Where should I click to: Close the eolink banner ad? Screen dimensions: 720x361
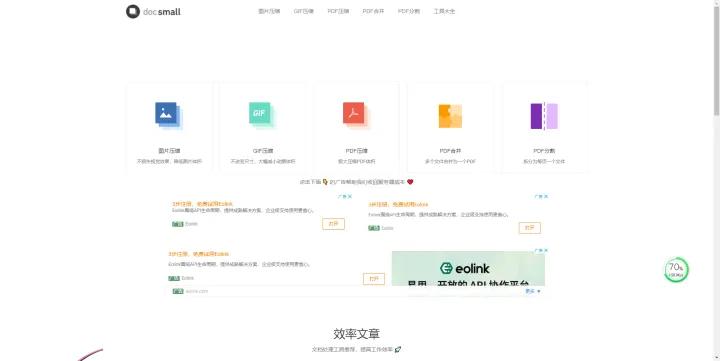pos(546,251)
